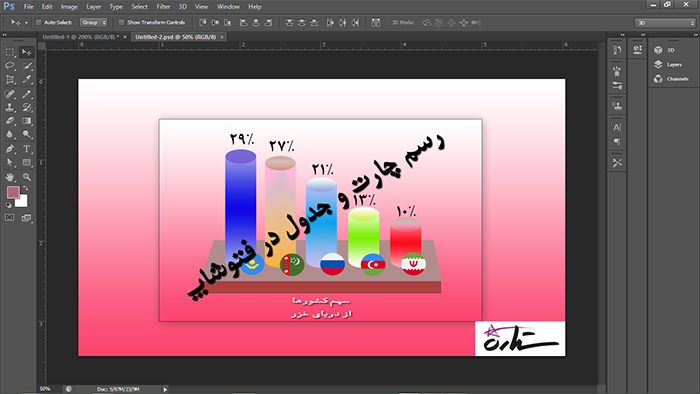
Task: Open the Help menu
Action: 255,7
